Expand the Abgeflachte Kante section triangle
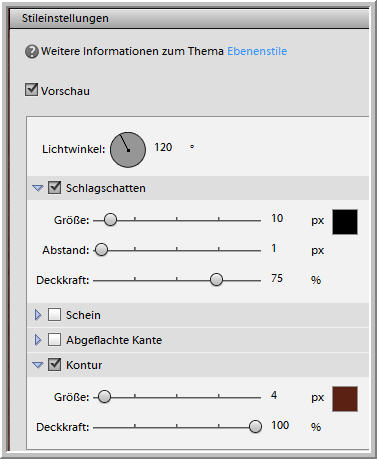The width and height of the screenshot is (377, 459). tap(38, 340)
